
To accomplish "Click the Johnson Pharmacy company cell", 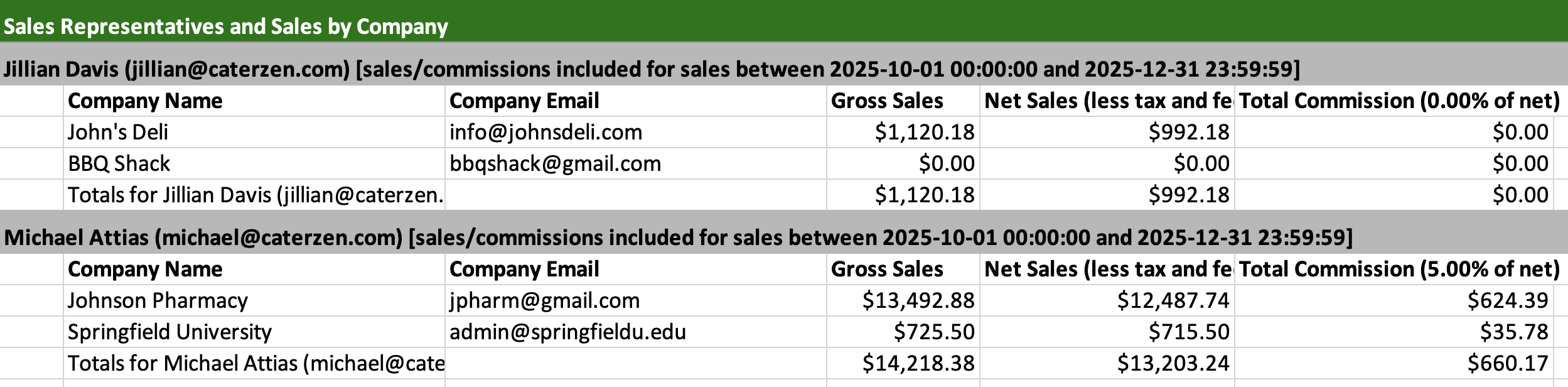I will coord(158,300).
